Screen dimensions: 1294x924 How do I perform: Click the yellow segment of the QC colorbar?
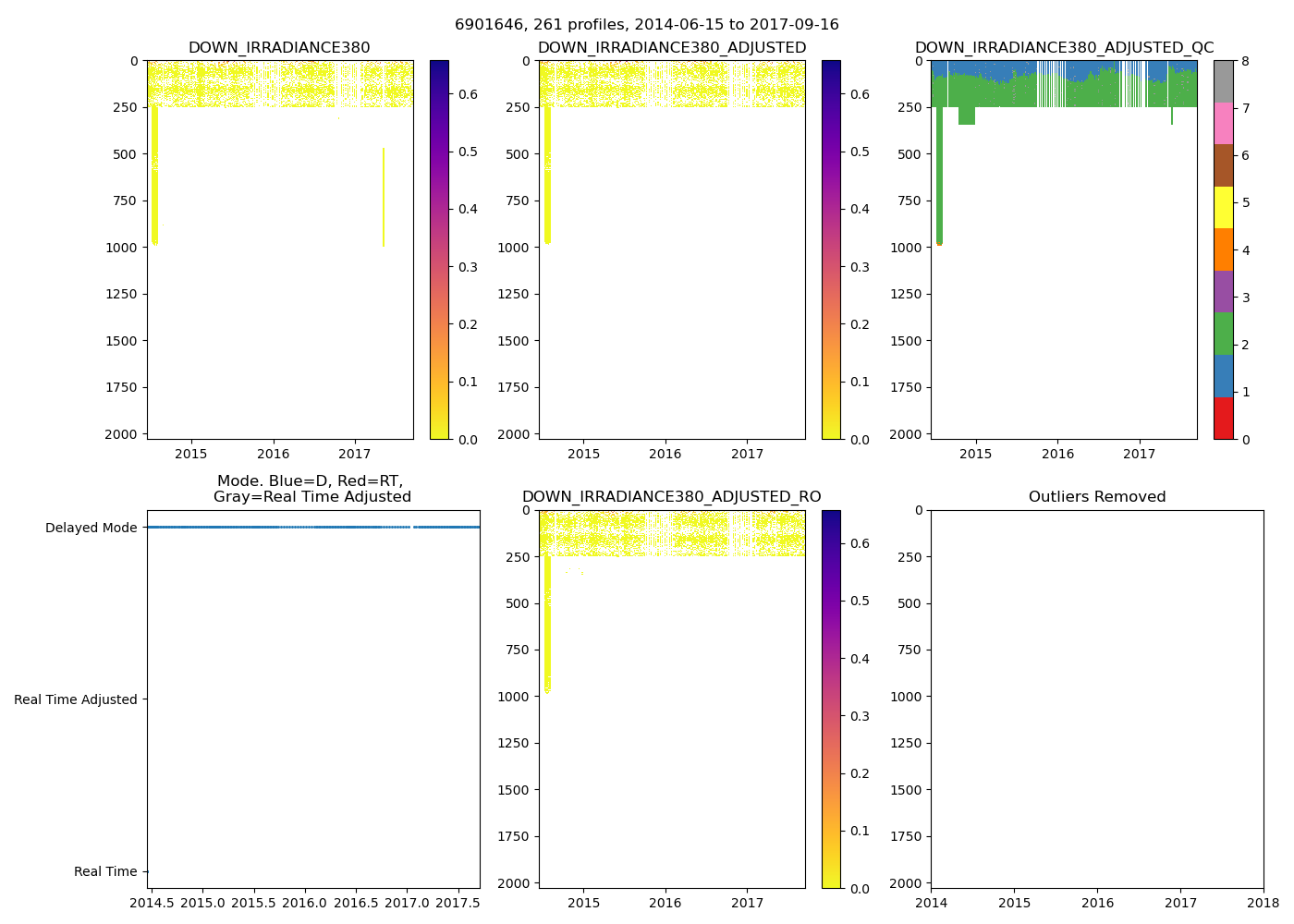tap(1223, 208)
